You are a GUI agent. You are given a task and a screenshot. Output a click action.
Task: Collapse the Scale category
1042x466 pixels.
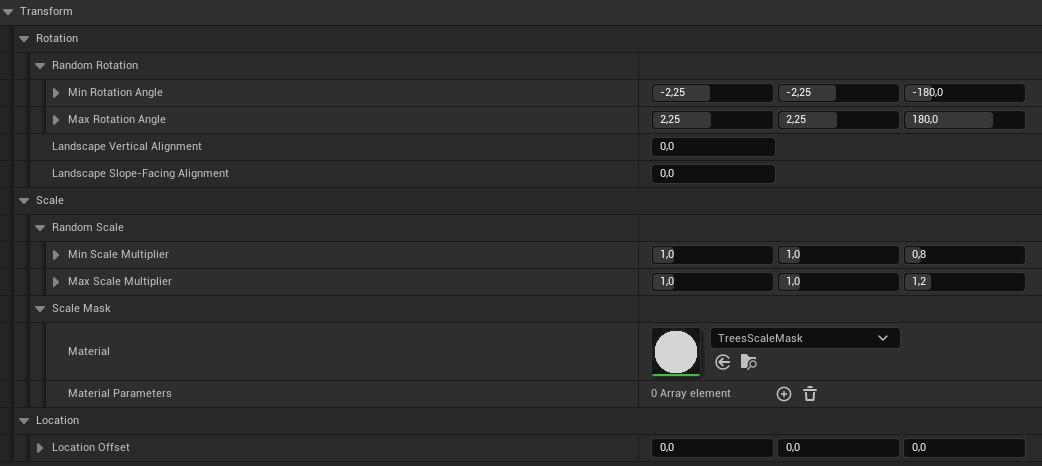25,200
